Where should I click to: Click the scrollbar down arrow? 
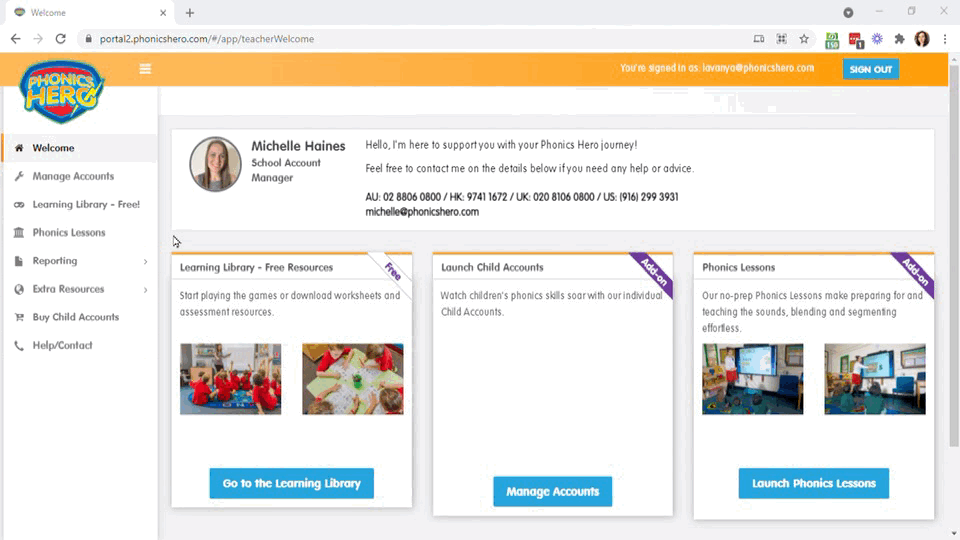(954, 534)
